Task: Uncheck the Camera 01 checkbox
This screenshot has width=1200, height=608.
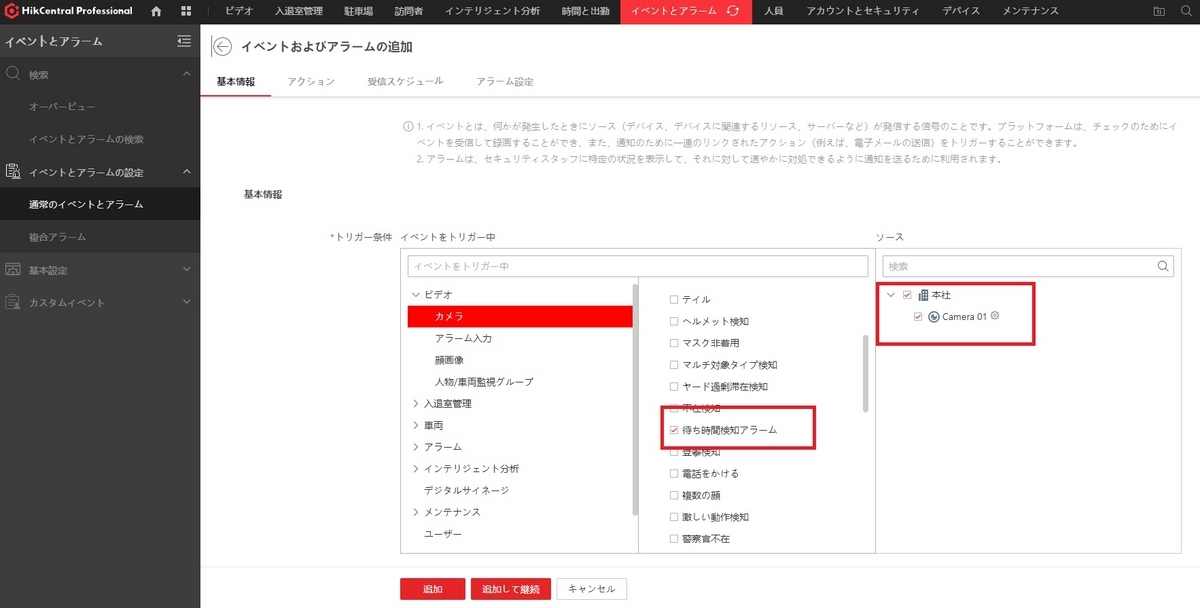Action: (x=918, y=317)
